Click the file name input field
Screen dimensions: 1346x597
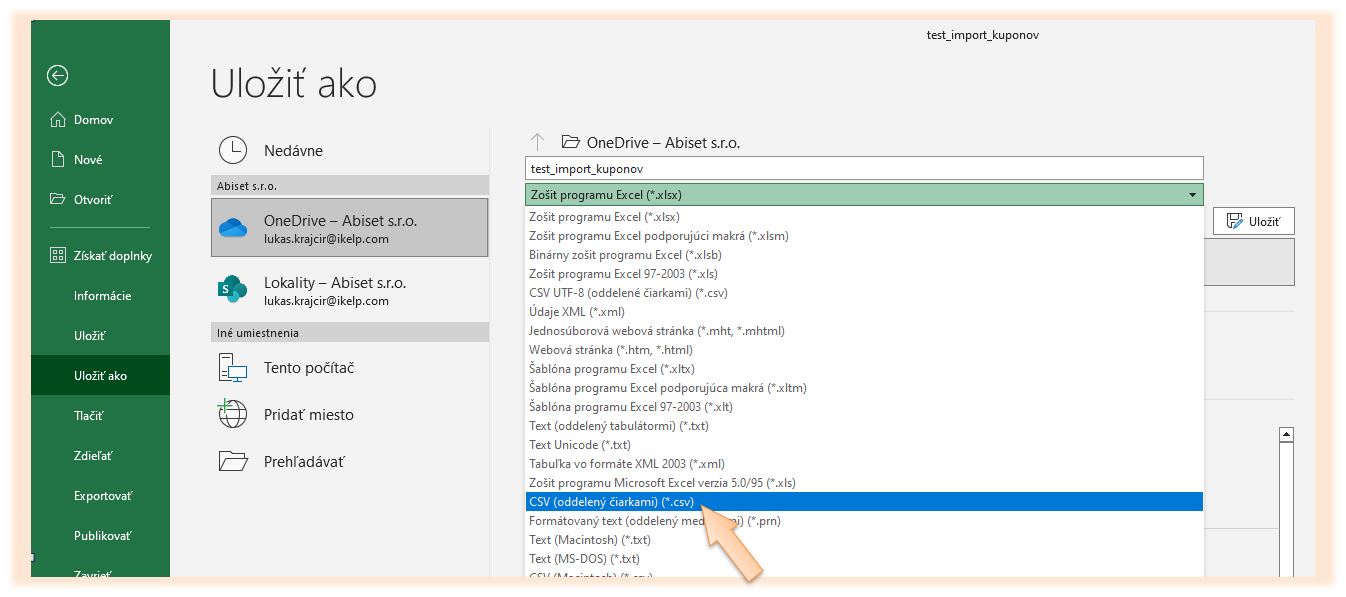pyautogui.click(x=863, y=169)
